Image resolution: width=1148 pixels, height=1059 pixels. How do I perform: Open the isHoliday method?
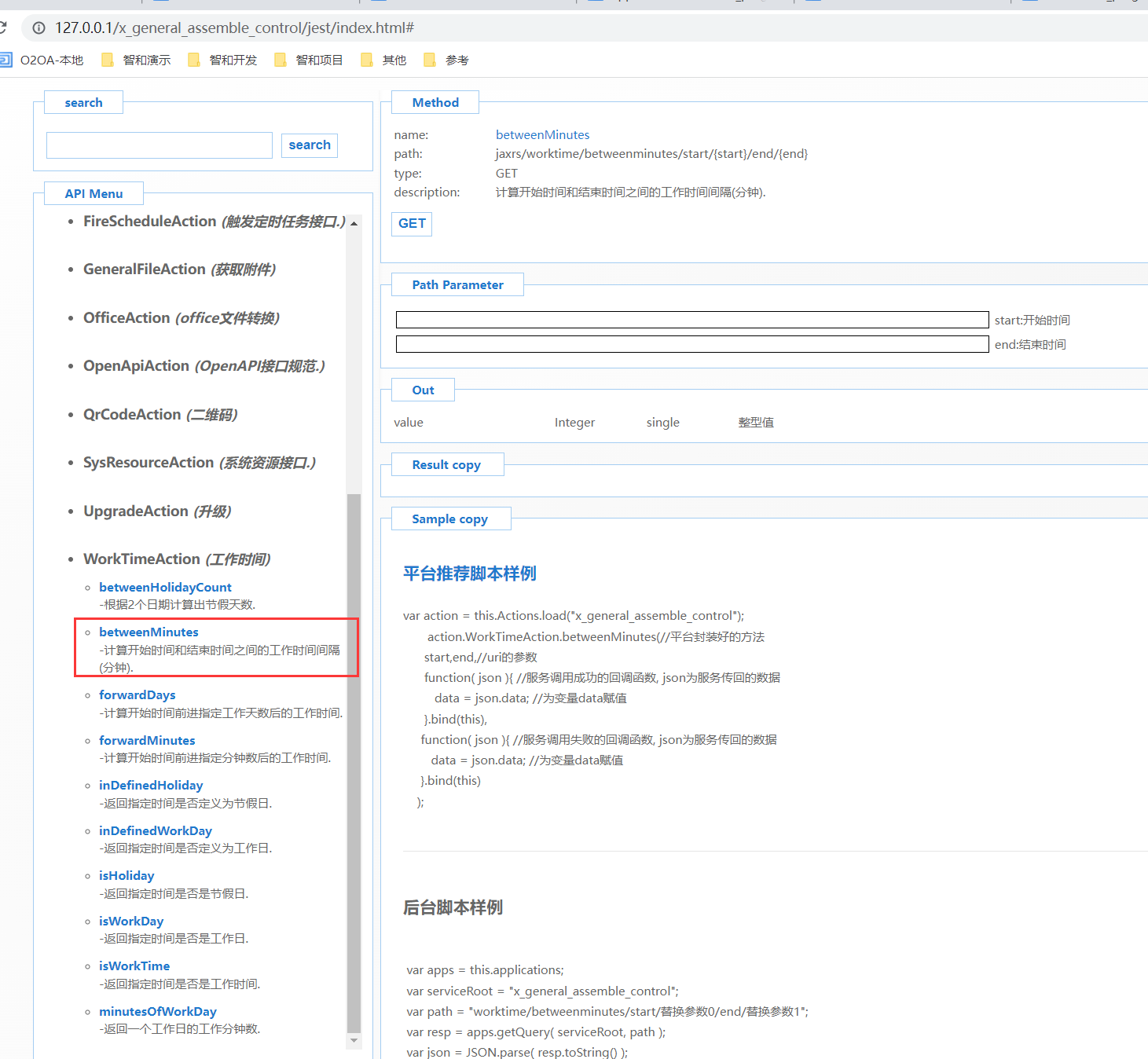tap(127, 876)
